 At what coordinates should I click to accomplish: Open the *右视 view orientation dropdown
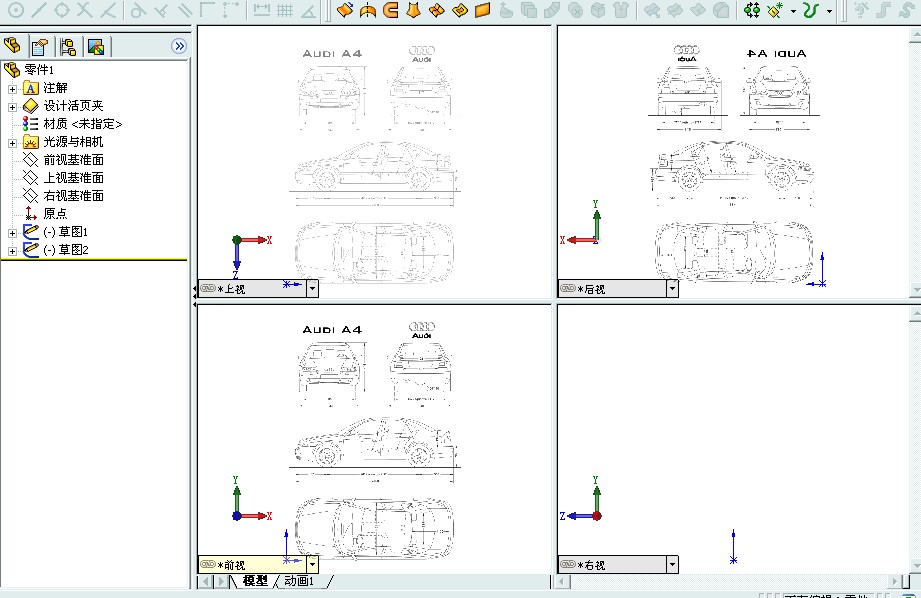(673, 565)
